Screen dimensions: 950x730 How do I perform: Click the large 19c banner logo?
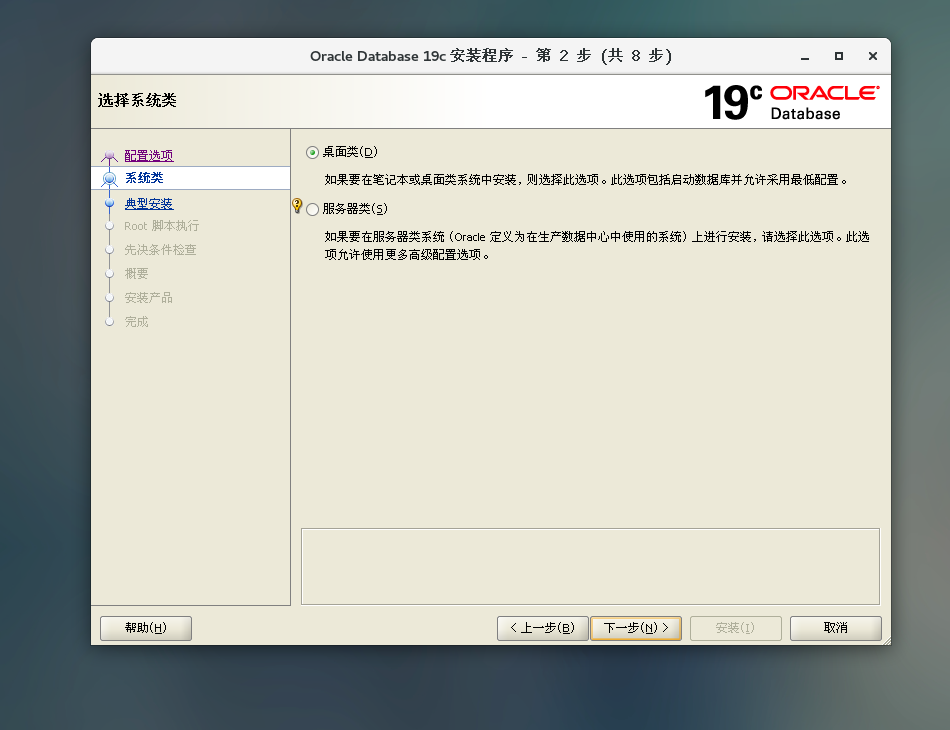click(x=729, y=100)
